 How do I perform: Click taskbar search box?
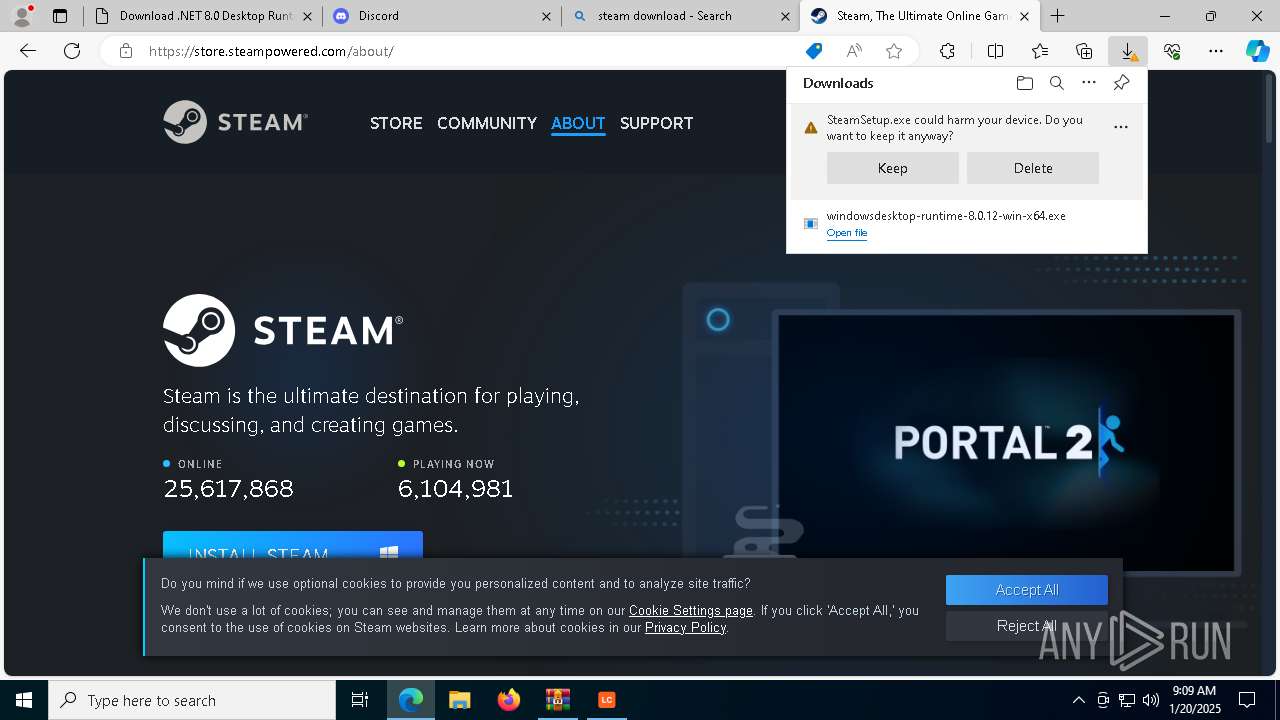pyautogui.click(x=192, y=700)
